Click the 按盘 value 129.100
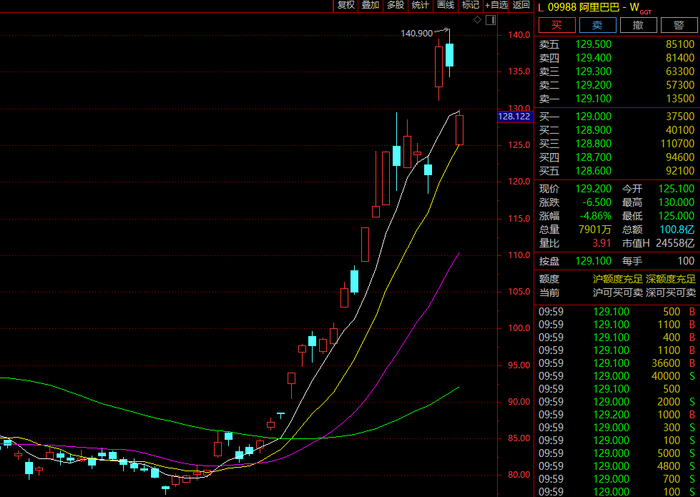 pos(593,261)
